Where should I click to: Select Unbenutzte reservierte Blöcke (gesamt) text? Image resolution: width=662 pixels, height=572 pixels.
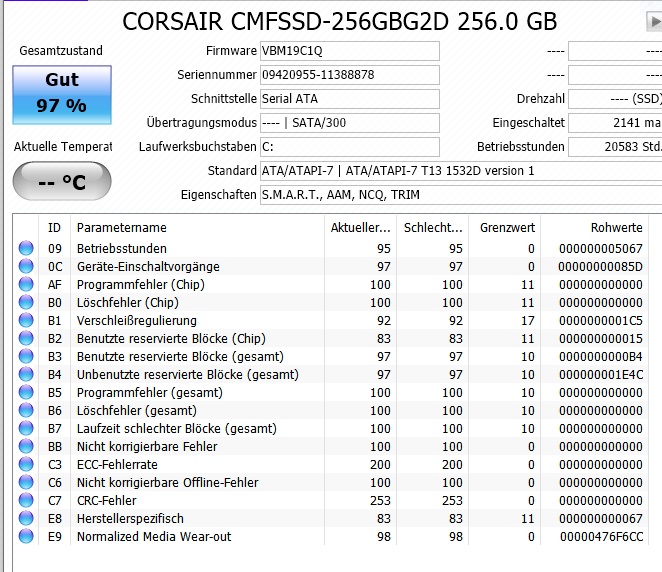[x=188, y=375]
